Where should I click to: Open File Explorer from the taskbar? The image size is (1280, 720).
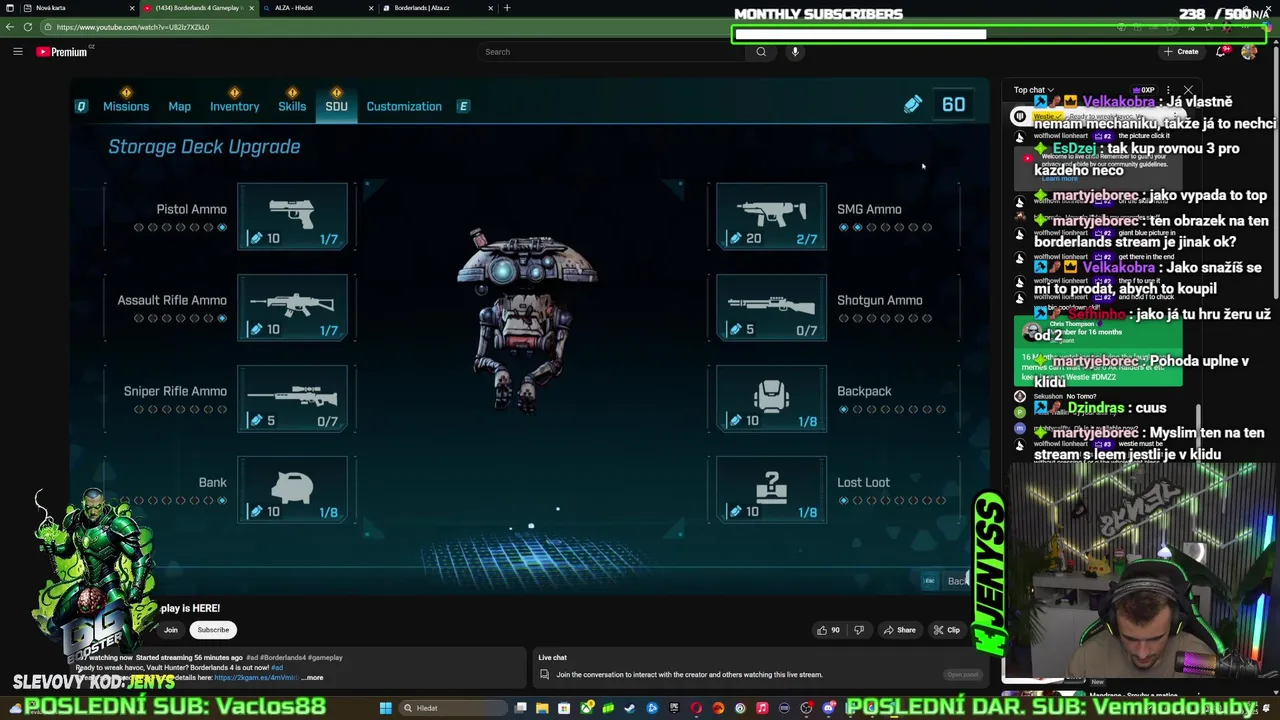click(542, 708)
